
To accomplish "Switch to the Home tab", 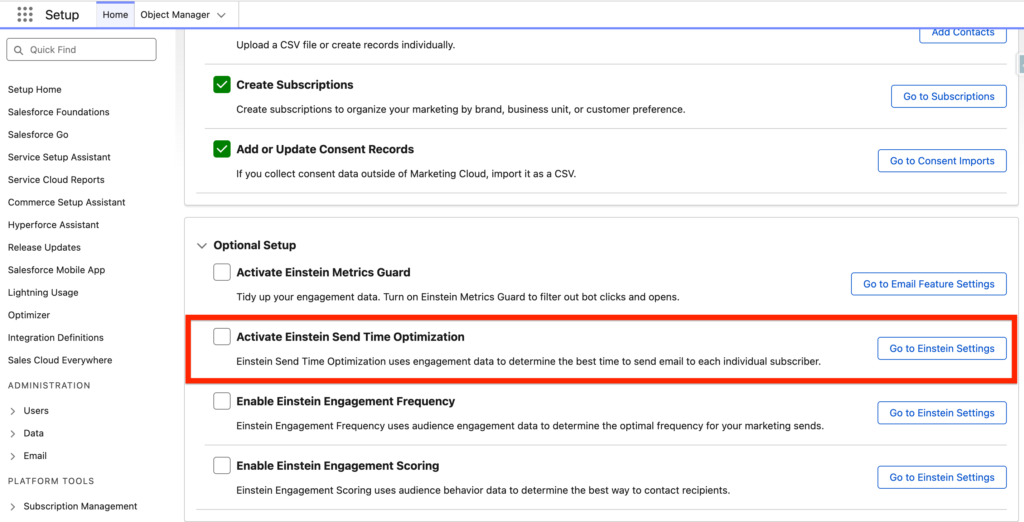I will [115, 15].
